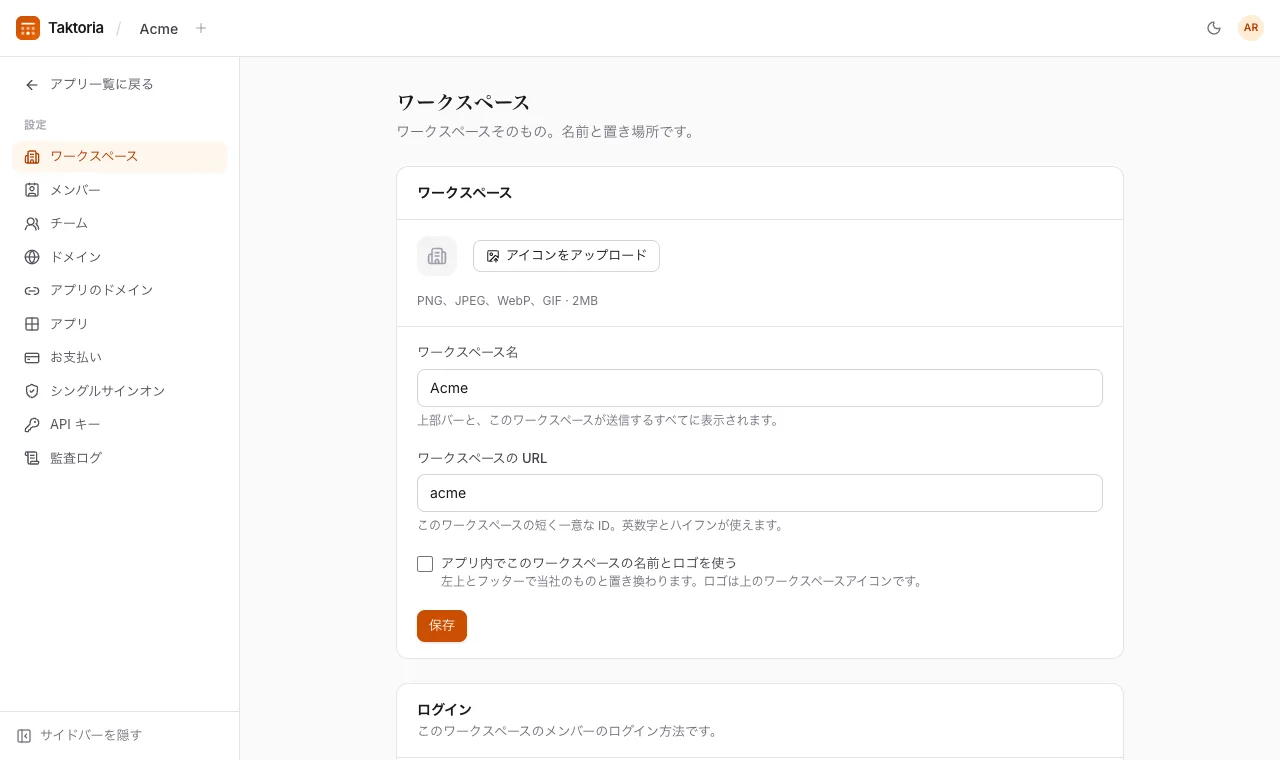Click the ワークスペース building icon in sidebar

pos(32,157)
